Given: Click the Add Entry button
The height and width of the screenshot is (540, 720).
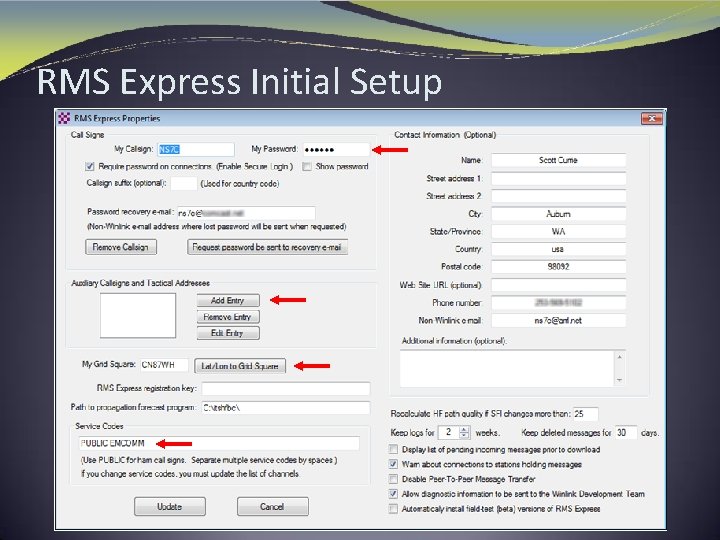Looking at the screenshot, I should click(x=228, y=300).
